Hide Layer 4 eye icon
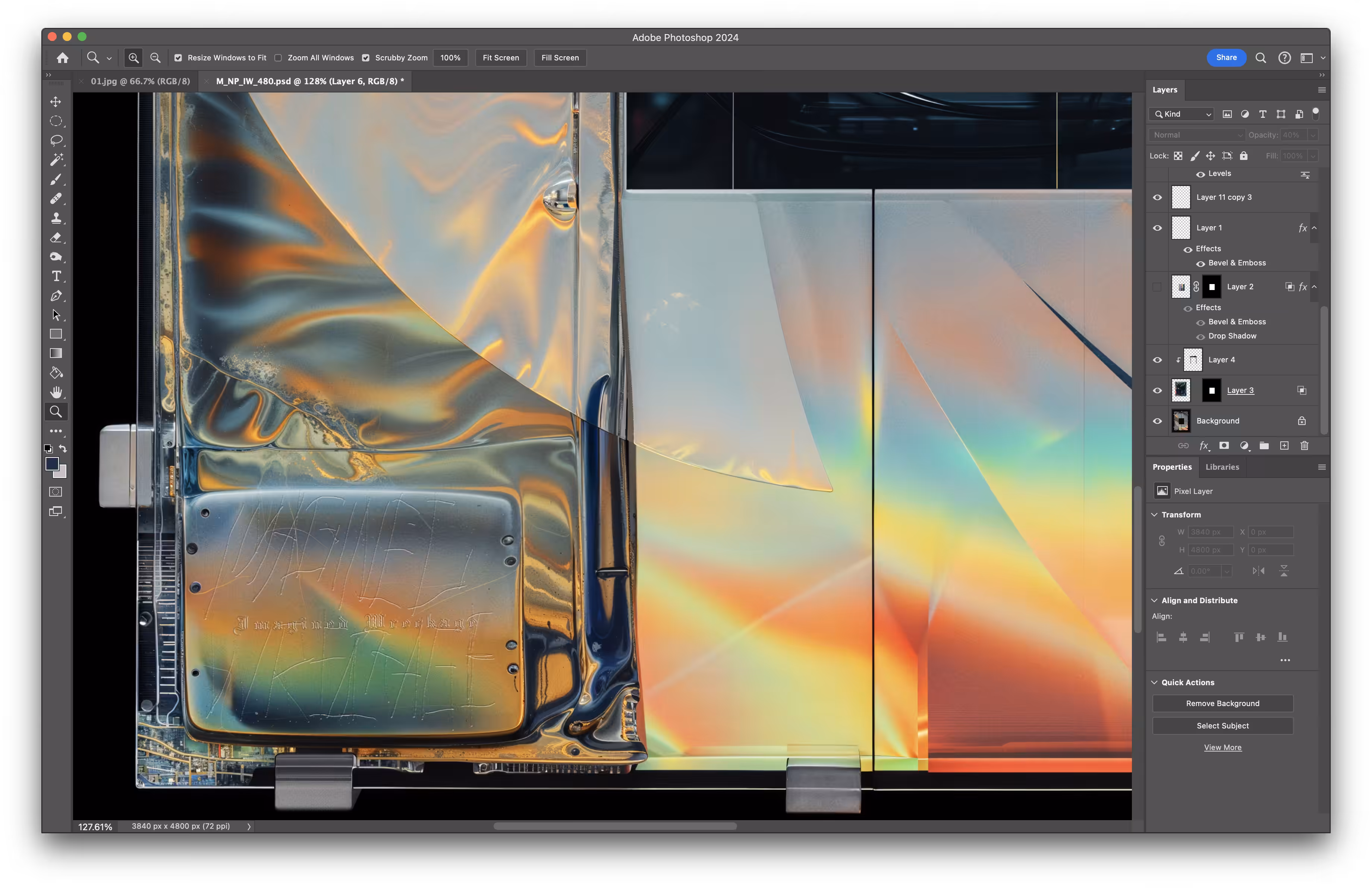1372x888 pixels. pos(1157,360)
